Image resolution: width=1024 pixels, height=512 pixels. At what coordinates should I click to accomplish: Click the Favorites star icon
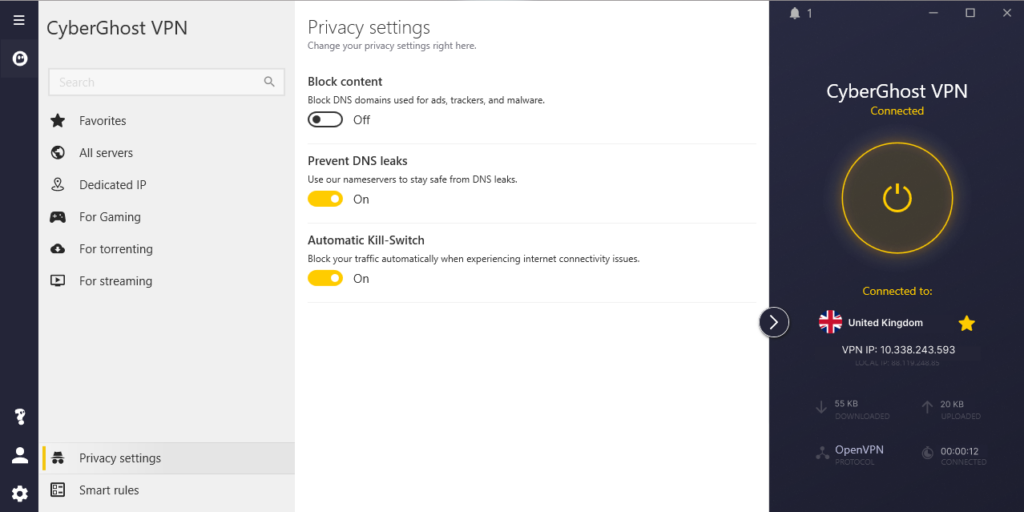tap(57, 120)
